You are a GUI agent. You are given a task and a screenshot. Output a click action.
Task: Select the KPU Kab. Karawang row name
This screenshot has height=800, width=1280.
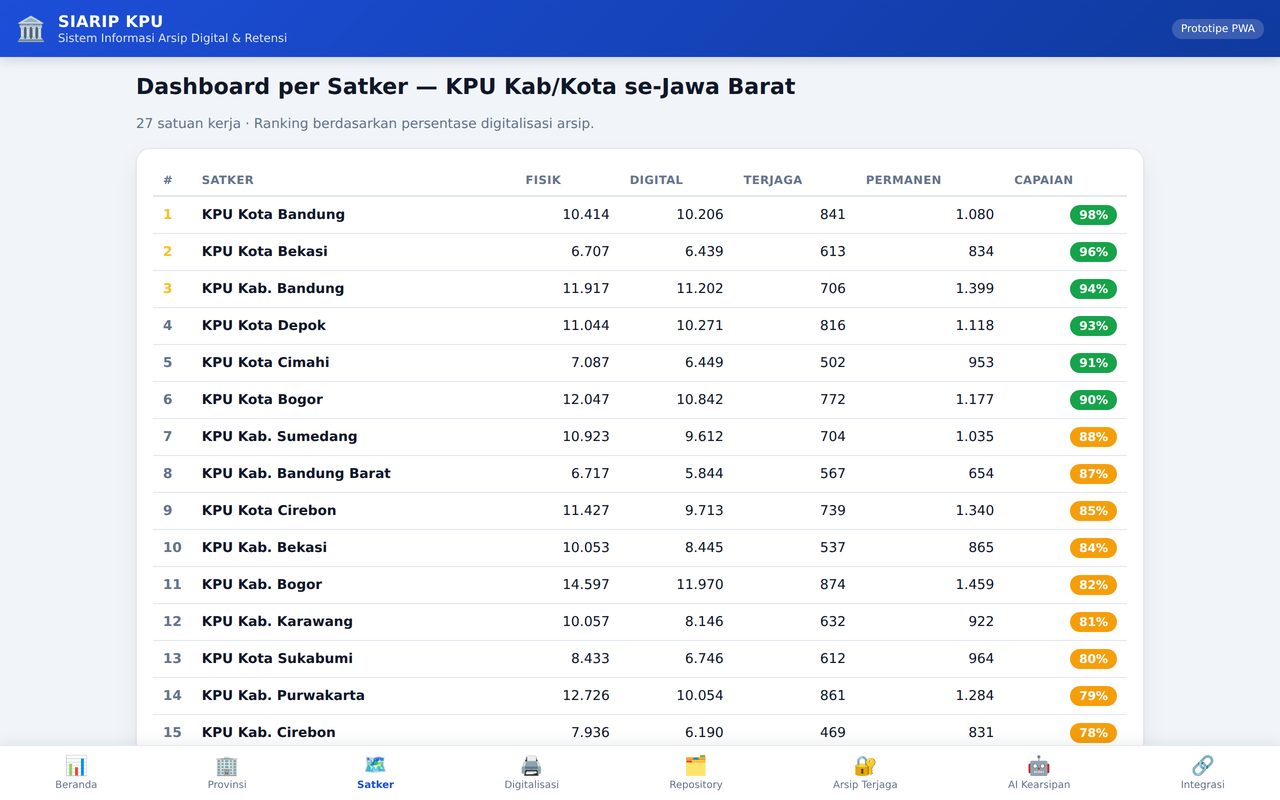(277, 622)
